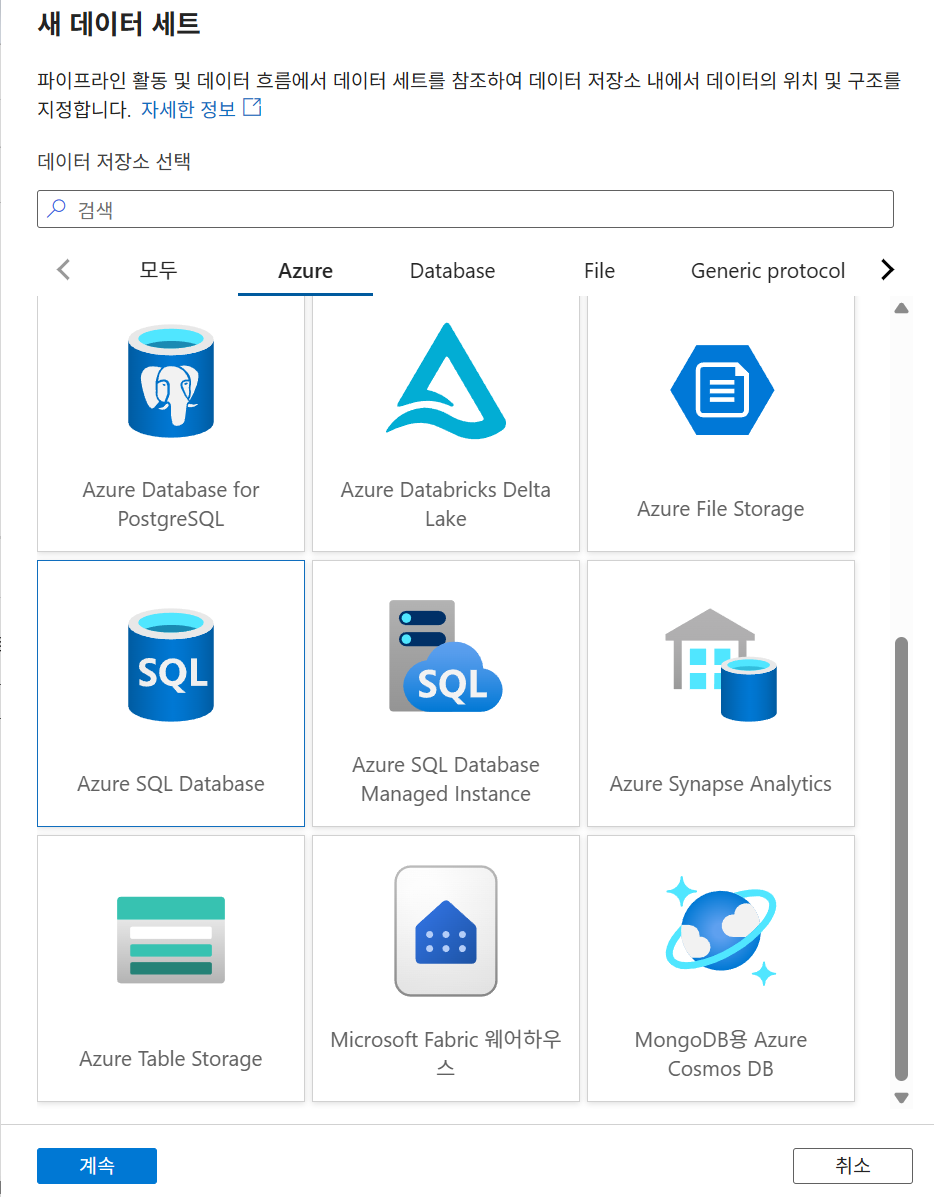
Task: Click the scrollbar up arrow
Action: [x=901, y=308]
